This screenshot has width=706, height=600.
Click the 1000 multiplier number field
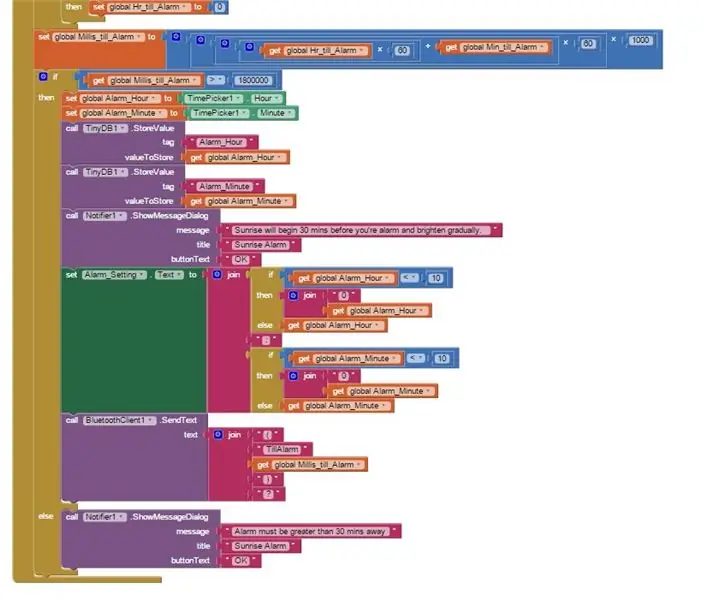point(640,41)
